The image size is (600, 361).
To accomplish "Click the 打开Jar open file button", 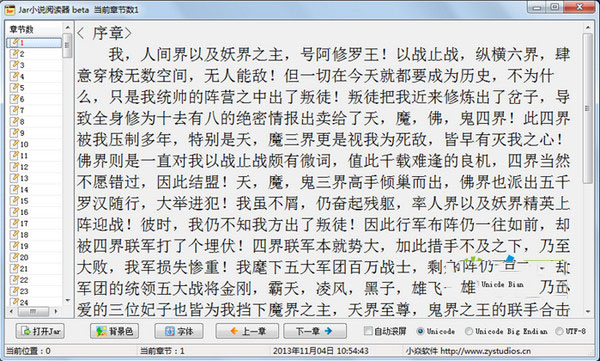I will point(40,331).
